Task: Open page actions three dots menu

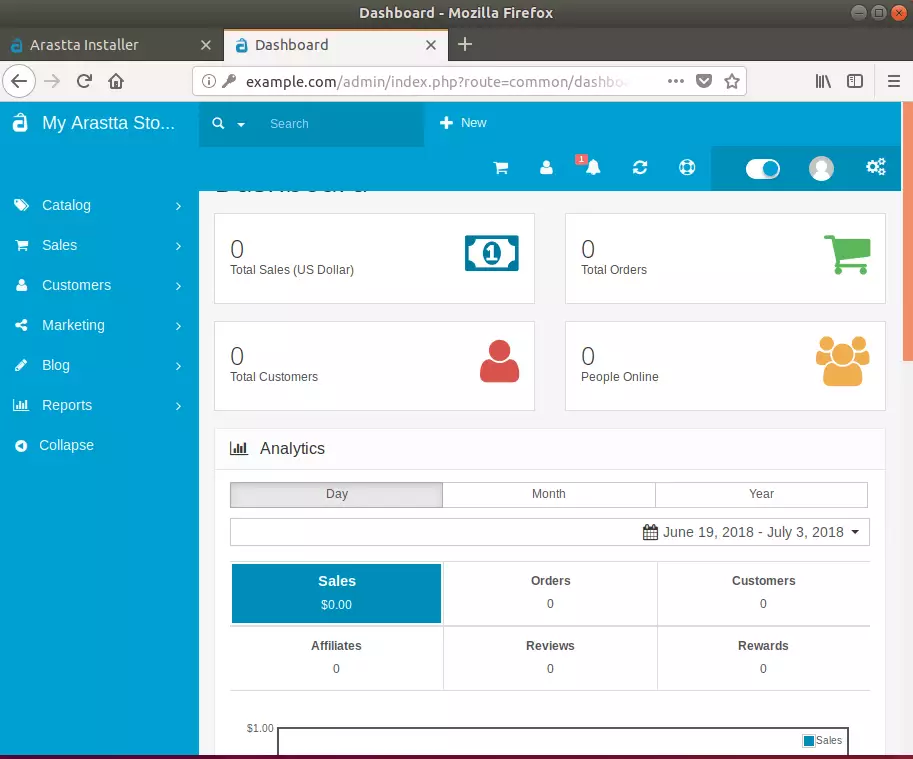Action: [675, 81]
